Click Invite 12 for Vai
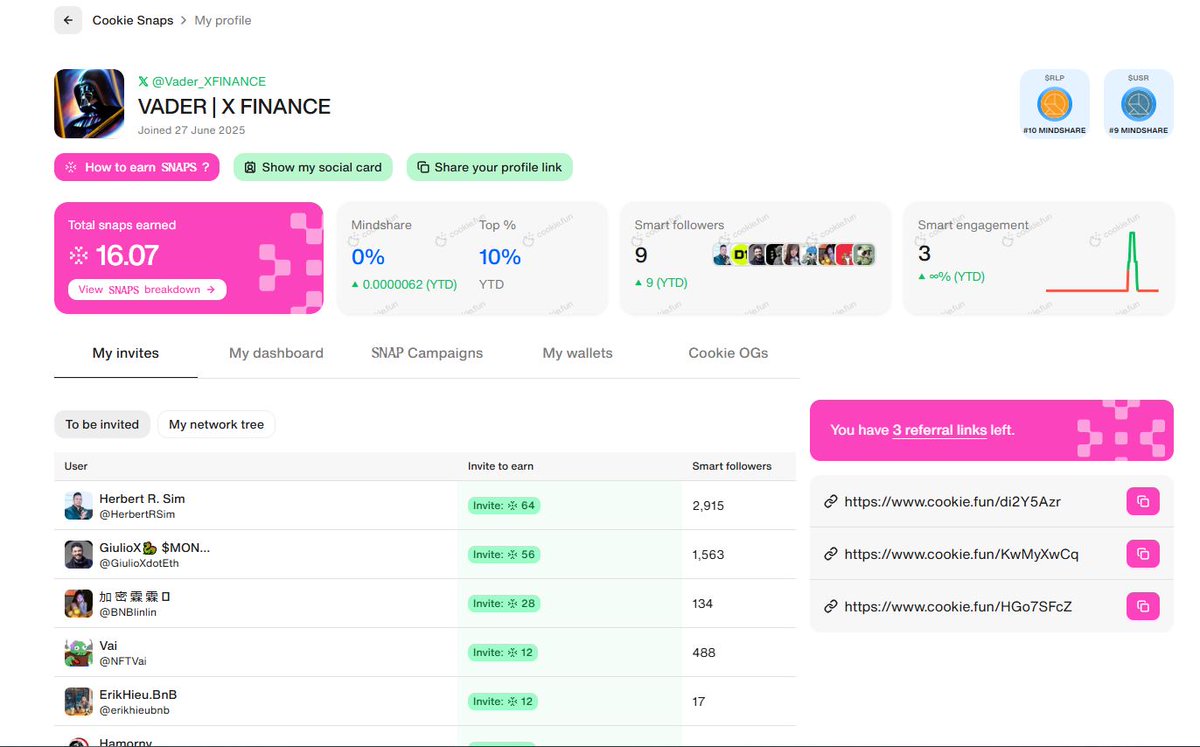 [x=504, y=653]
